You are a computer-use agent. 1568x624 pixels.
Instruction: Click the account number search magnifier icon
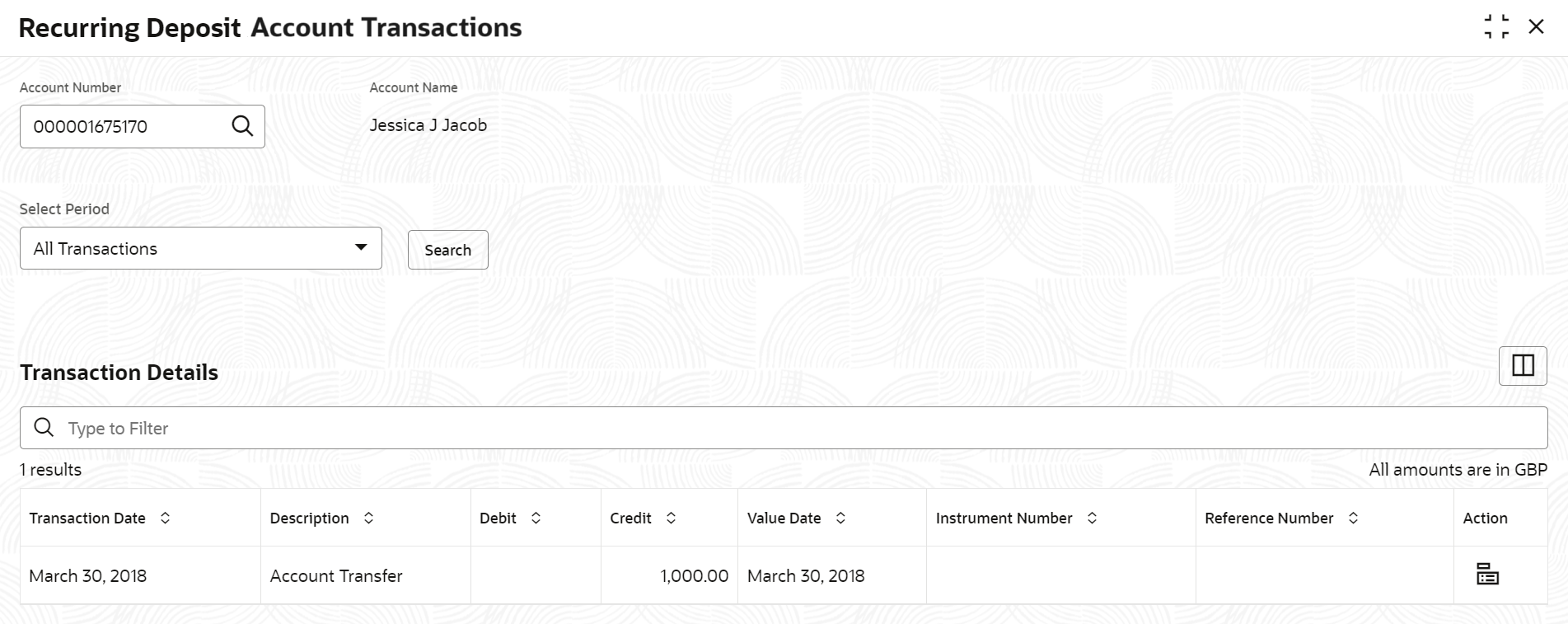pos(242,126)
